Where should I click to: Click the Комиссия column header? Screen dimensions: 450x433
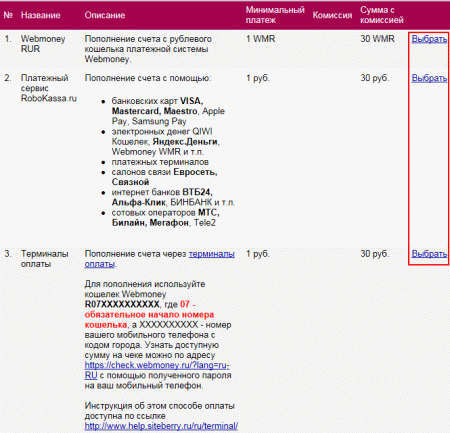coord(332,15)
